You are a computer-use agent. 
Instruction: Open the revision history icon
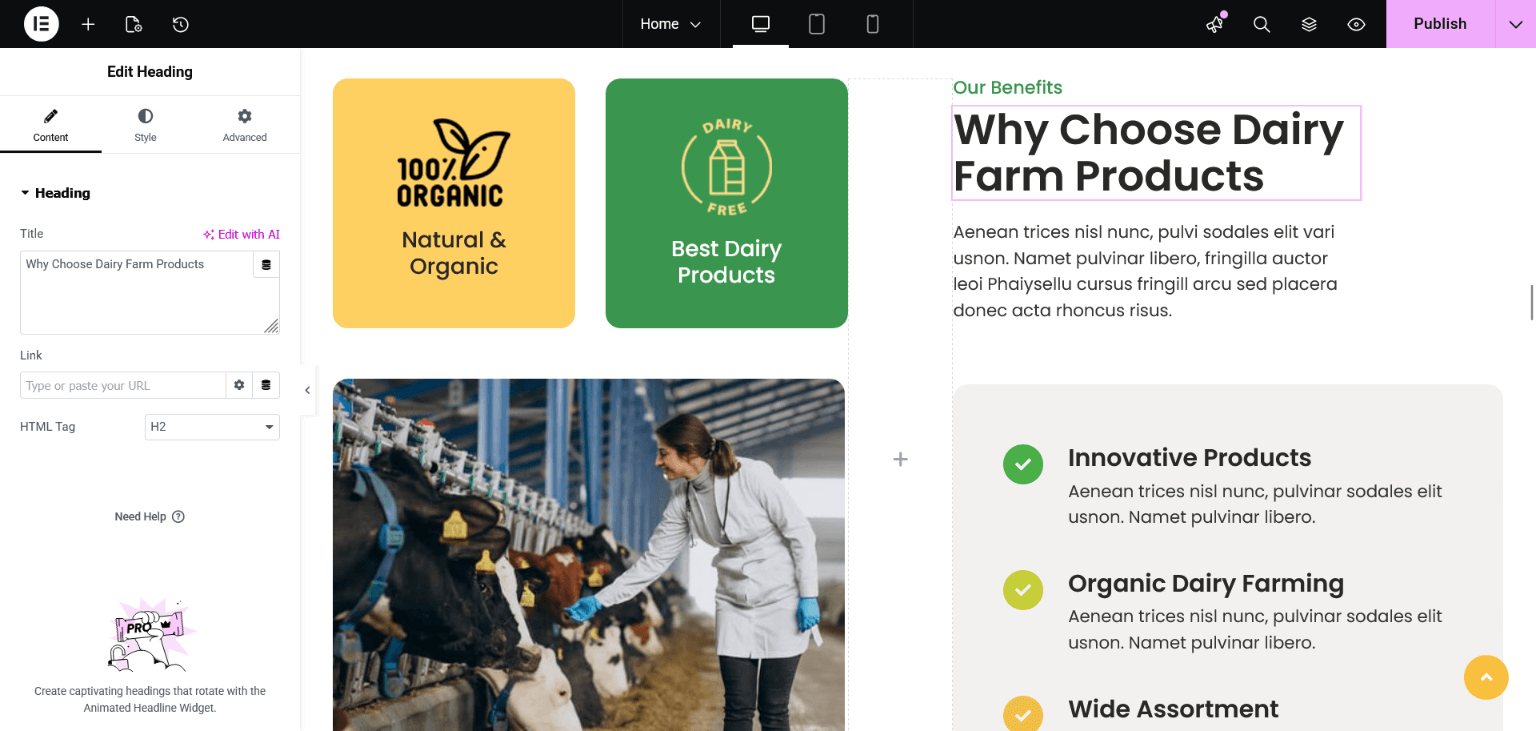[x=180, y=24]
